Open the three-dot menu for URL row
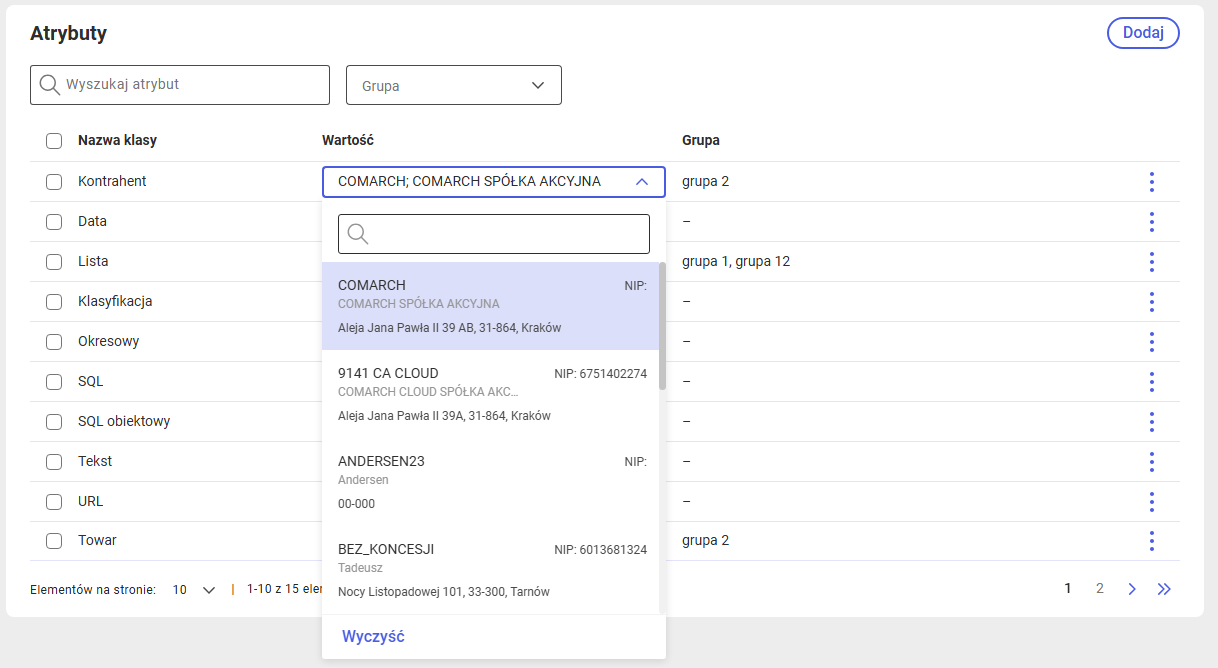1218x668 pixels. [x=1152, y=502]
